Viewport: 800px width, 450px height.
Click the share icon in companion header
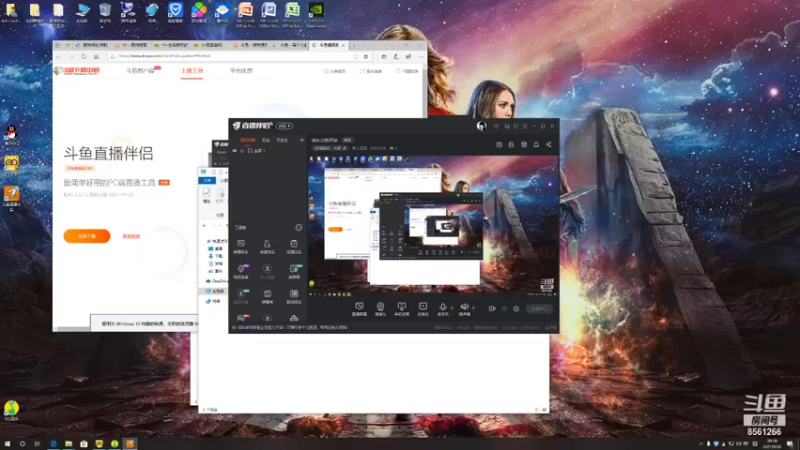(x=549, y=144)
